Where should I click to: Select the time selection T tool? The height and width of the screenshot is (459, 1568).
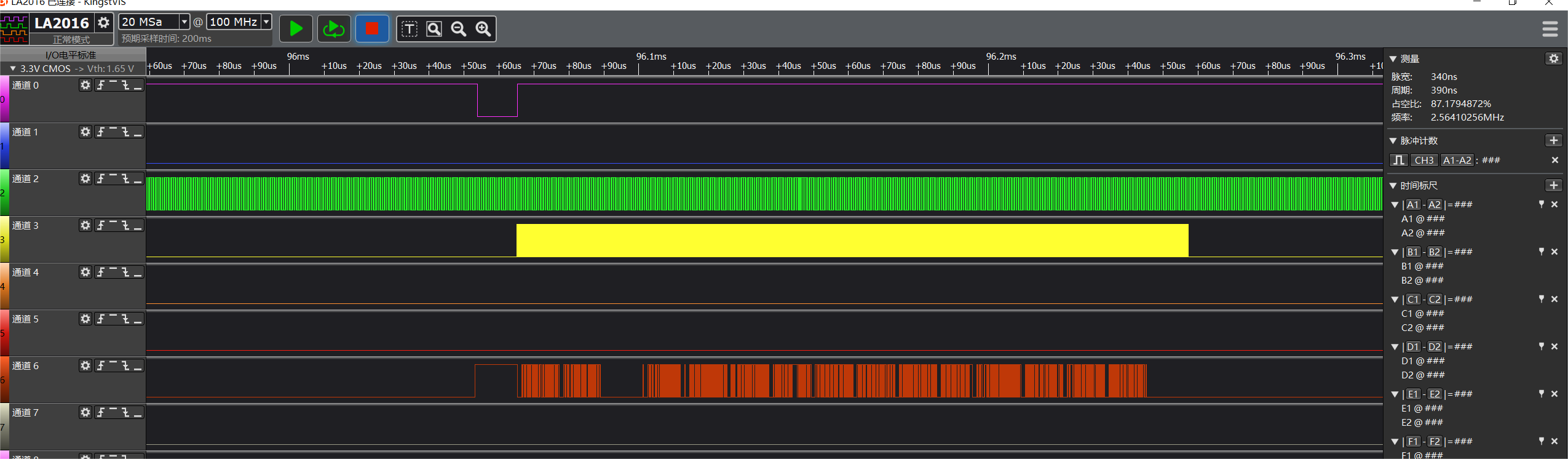[x=410, y=29]
